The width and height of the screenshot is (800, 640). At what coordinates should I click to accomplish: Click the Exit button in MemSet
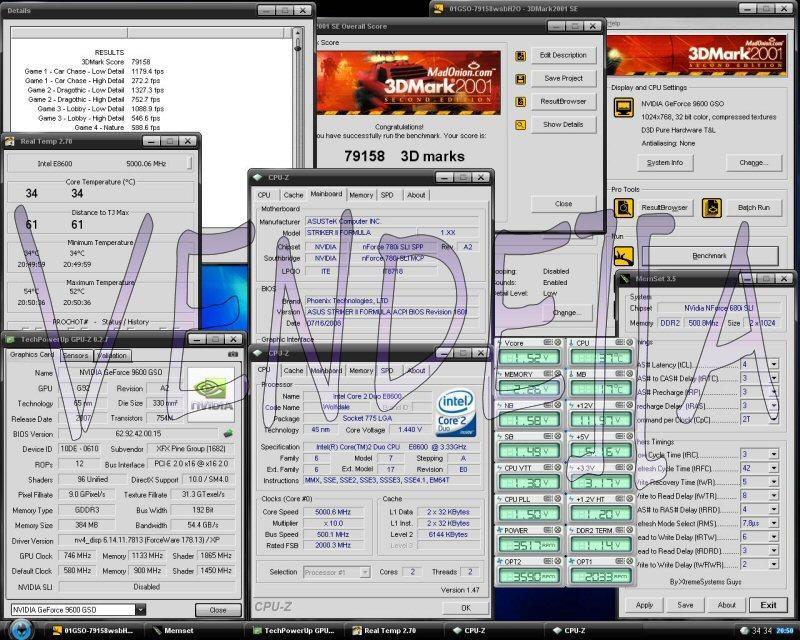coord(768,605)
